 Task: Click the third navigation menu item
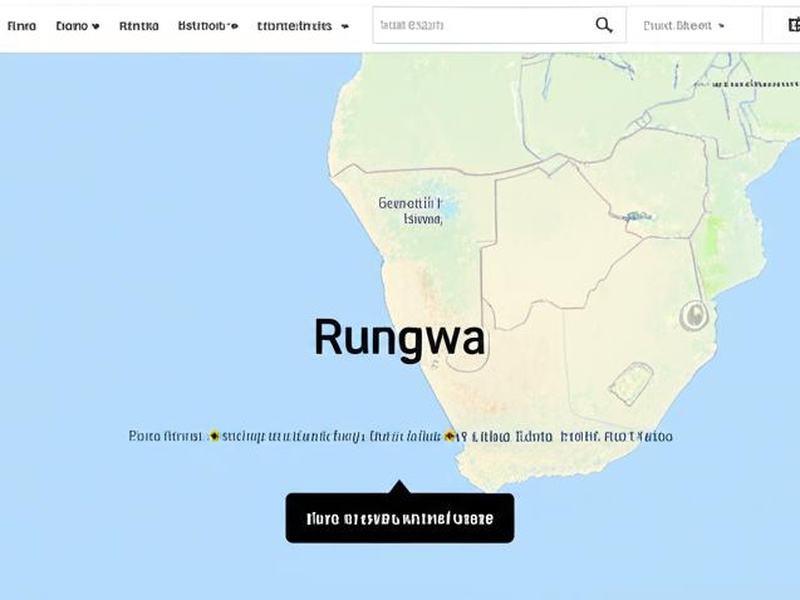point(140,24)
